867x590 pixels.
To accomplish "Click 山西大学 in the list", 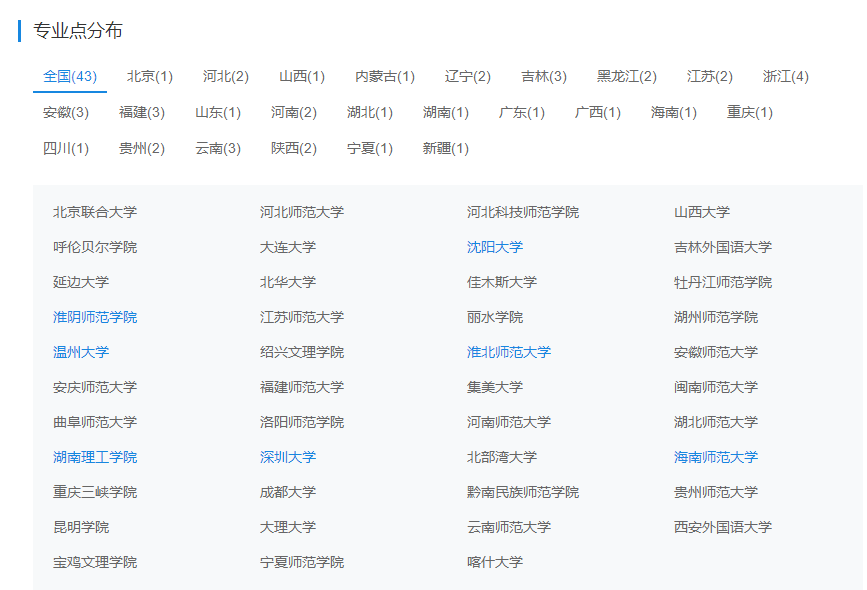I will tap(702, 212).
